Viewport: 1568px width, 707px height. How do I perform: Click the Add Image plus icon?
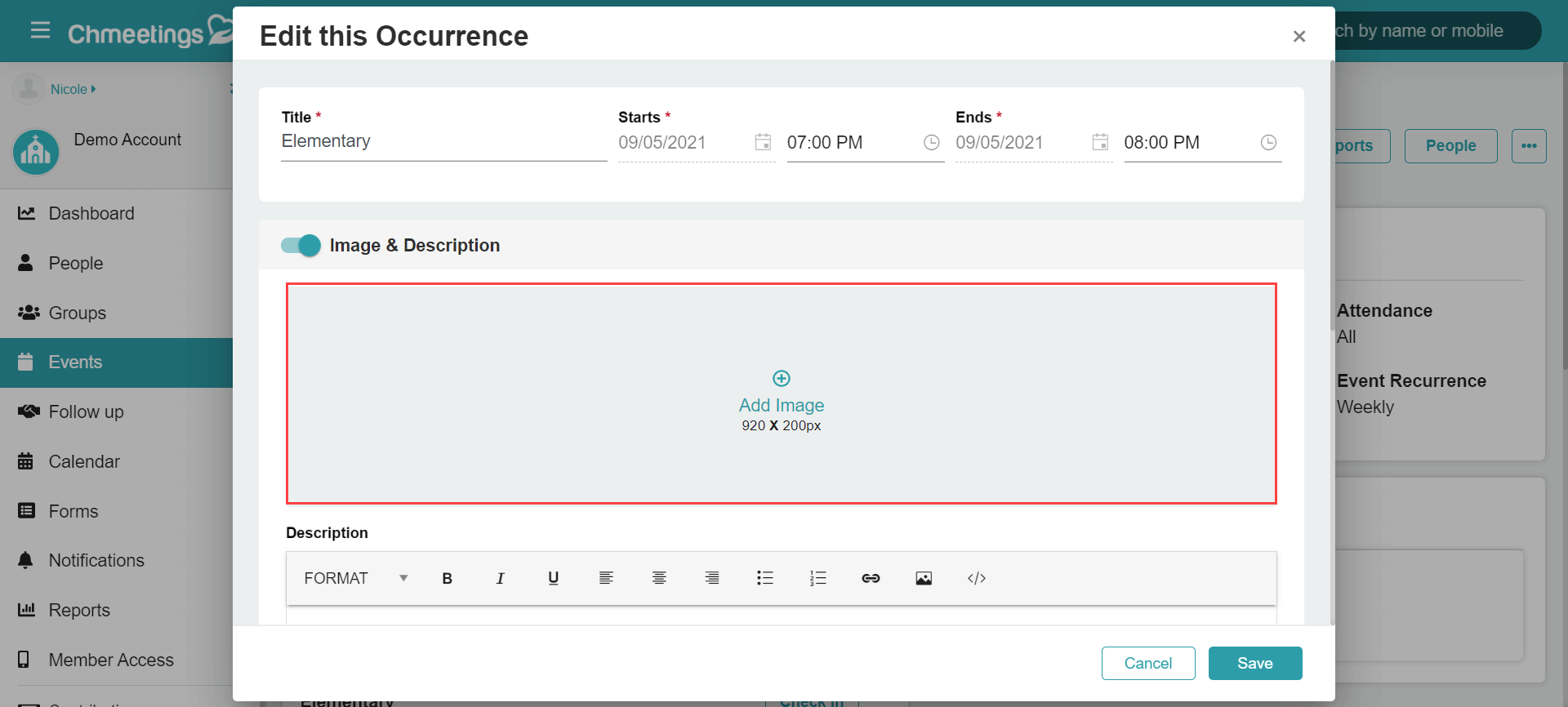coord(782,378)
